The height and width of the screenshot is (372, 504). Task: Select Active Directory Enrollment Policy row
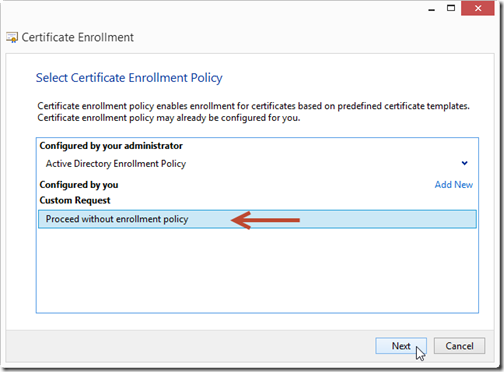[x=257, y=164]
